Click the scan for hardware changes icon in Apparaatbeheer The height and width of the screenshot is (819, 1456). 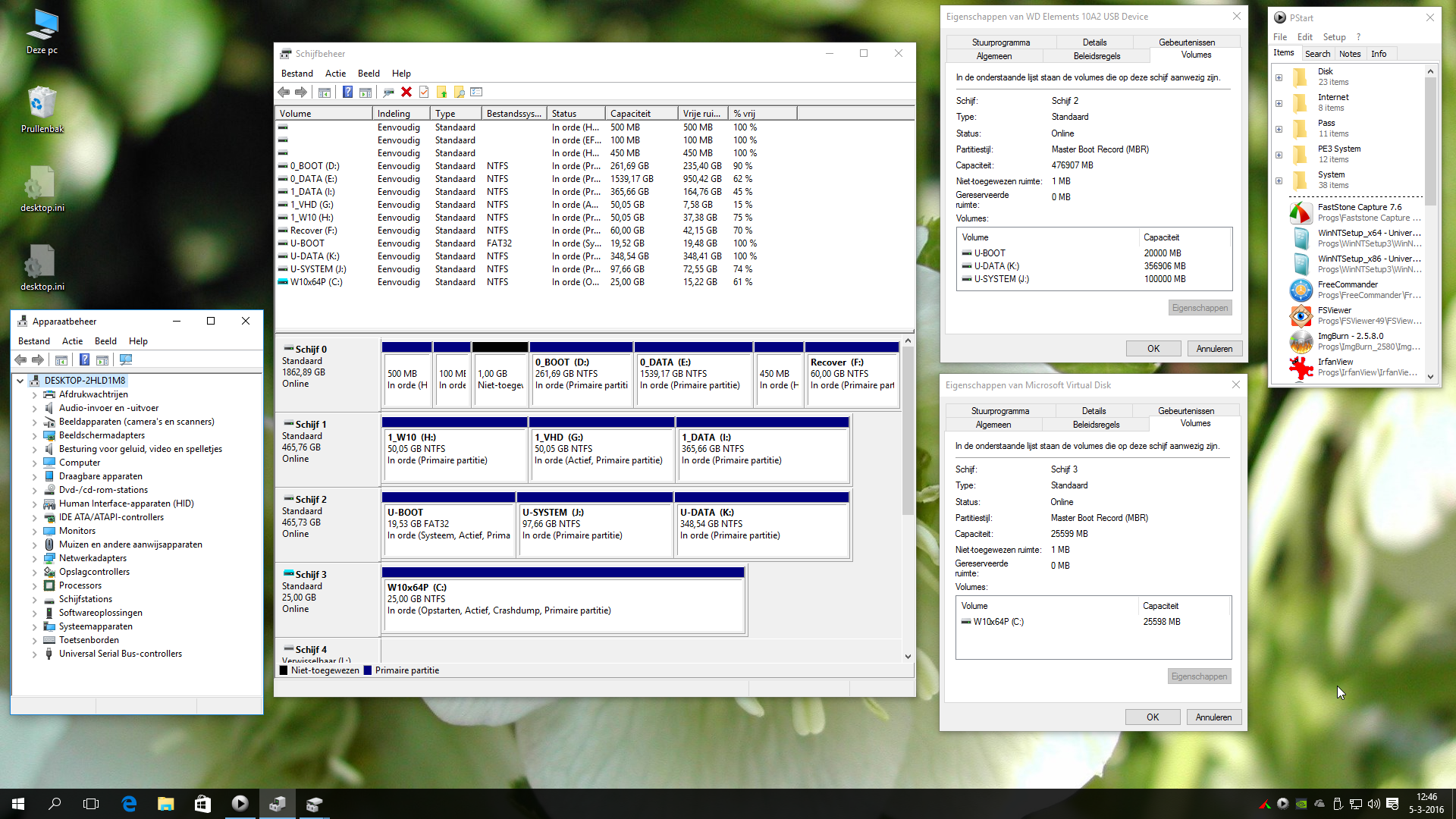(126, 360)
